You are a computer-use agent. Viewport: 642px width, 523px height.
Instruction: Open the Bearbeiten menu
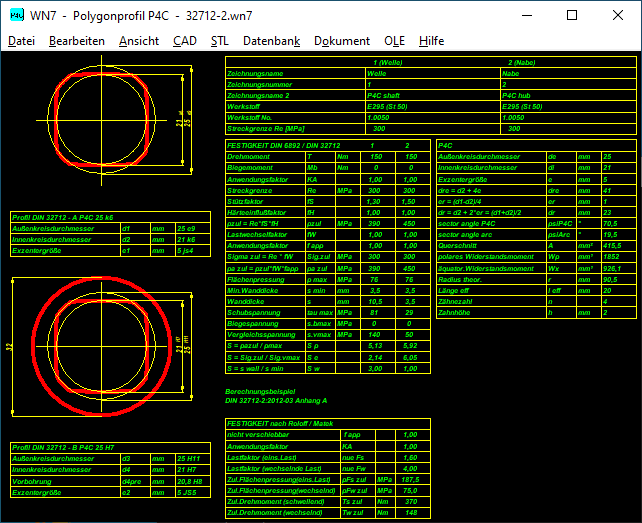(x=76, y=41)
